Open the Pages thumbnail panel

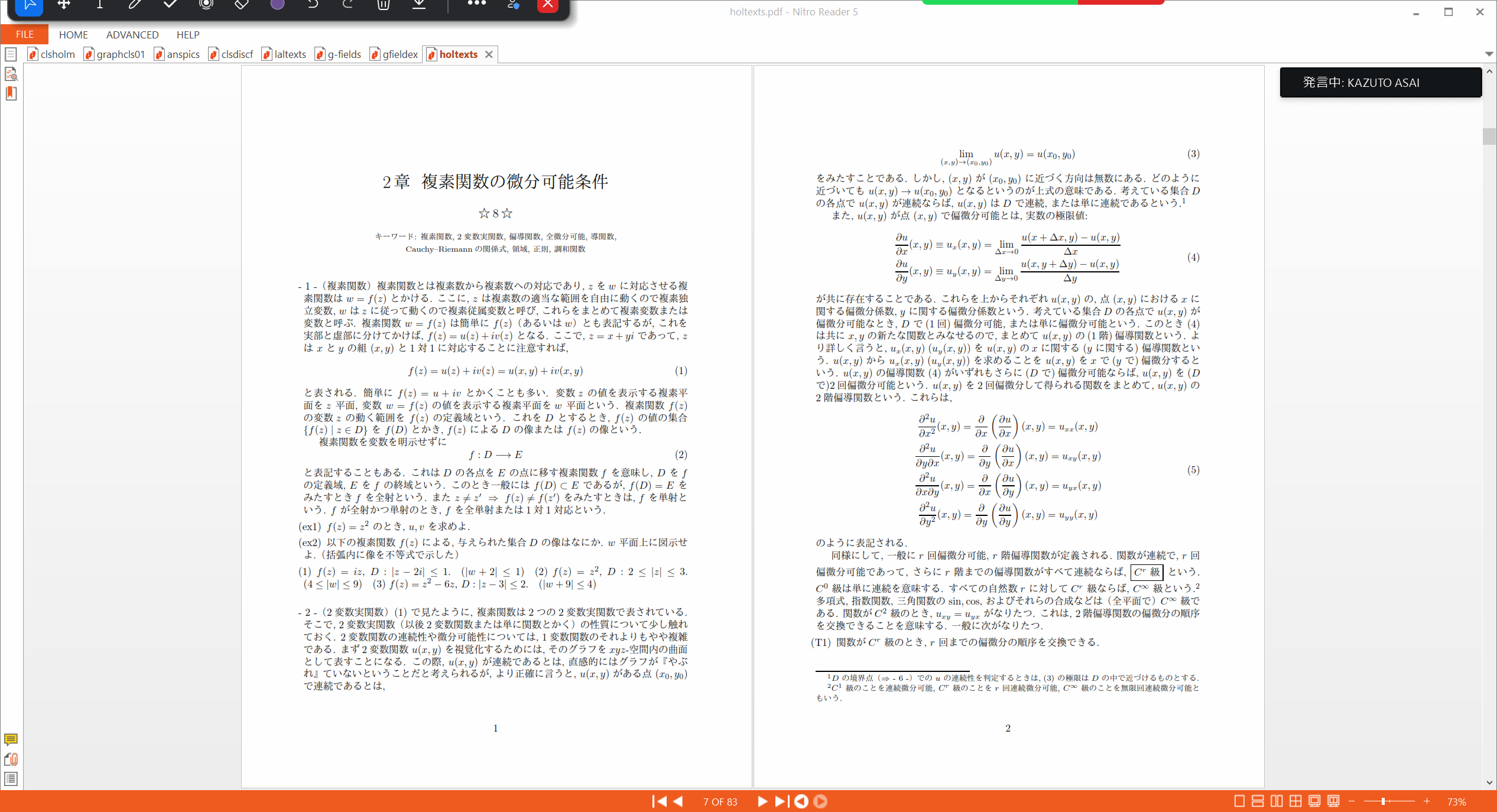11,53
